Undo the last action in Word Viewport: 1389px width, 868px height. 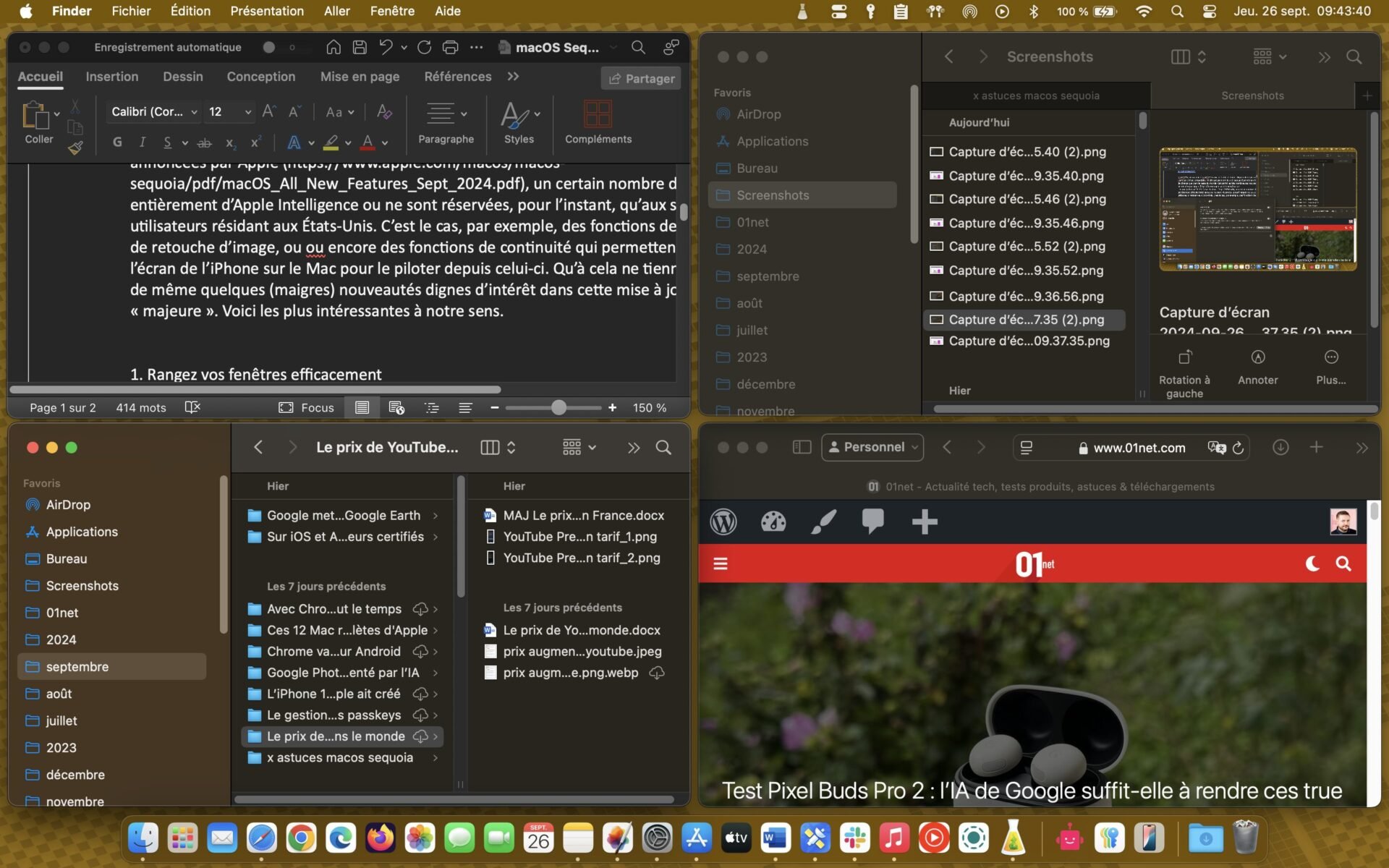click(x=386, y=47)
